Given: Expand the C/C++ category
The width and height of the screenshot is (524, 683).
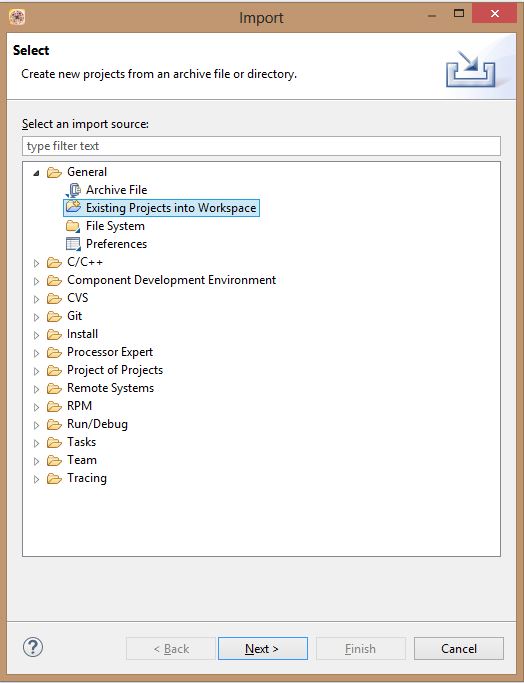Looking at the screenshot, I should [37, 263].
